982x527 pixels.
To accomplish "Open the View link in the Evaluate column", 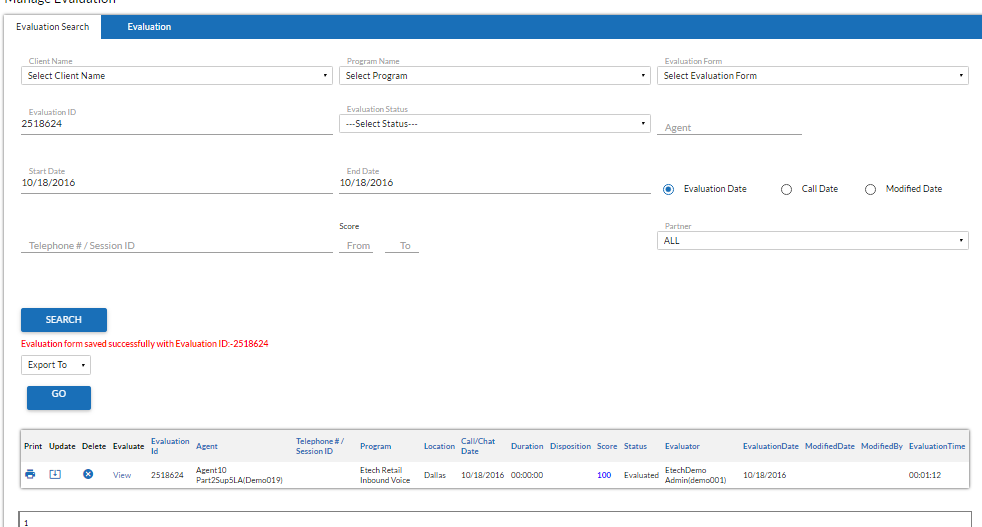I will point(122,475).
